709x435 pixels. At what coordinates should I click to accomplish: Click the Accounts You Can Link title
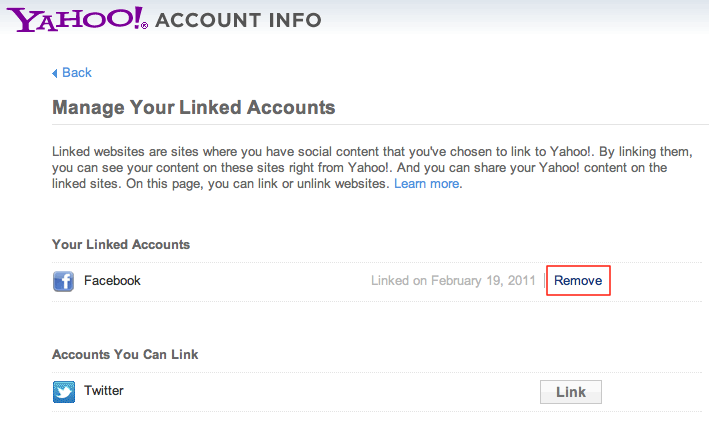click(x=125, y=354)
